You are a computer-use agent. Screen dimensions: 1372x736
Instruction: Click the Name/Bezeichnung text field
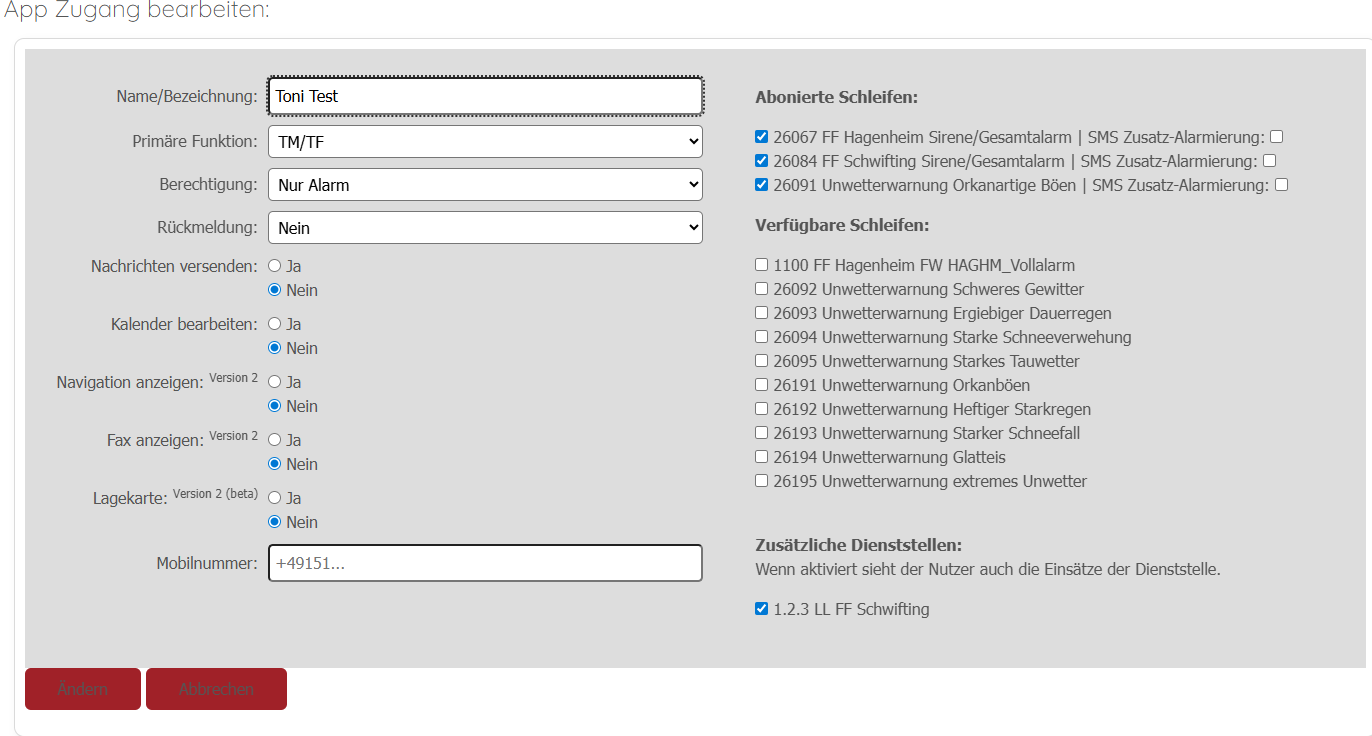485,96
